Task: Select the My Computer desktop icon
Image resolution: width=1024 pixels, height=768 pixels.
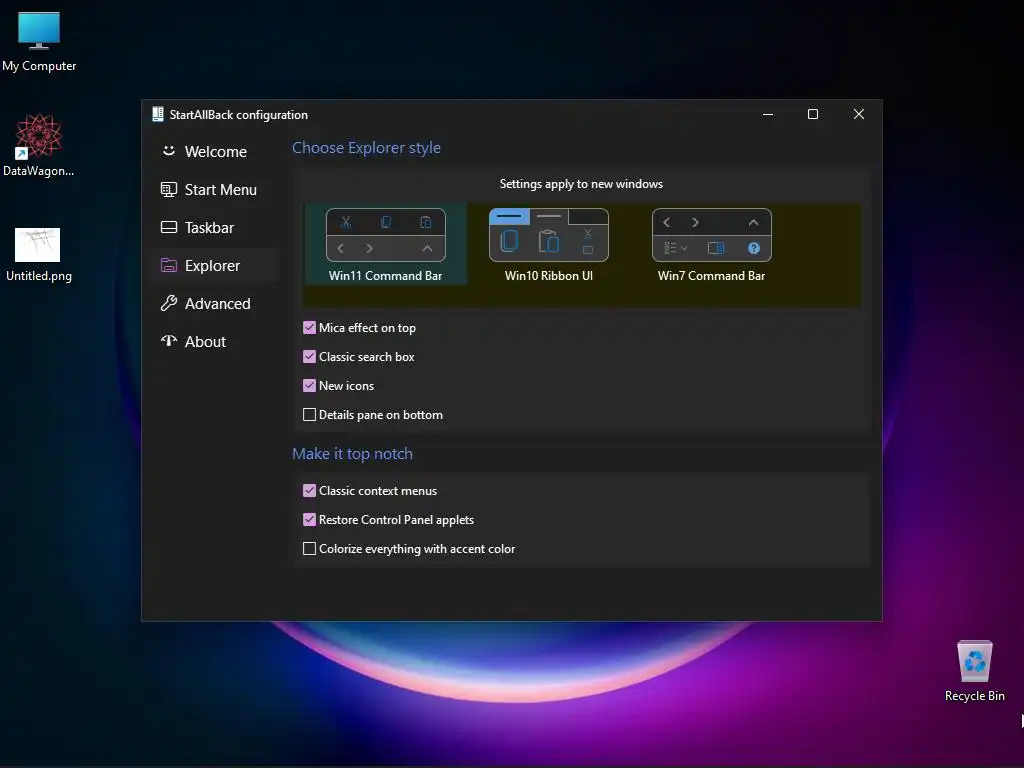Action: click(x=39, y=42)
